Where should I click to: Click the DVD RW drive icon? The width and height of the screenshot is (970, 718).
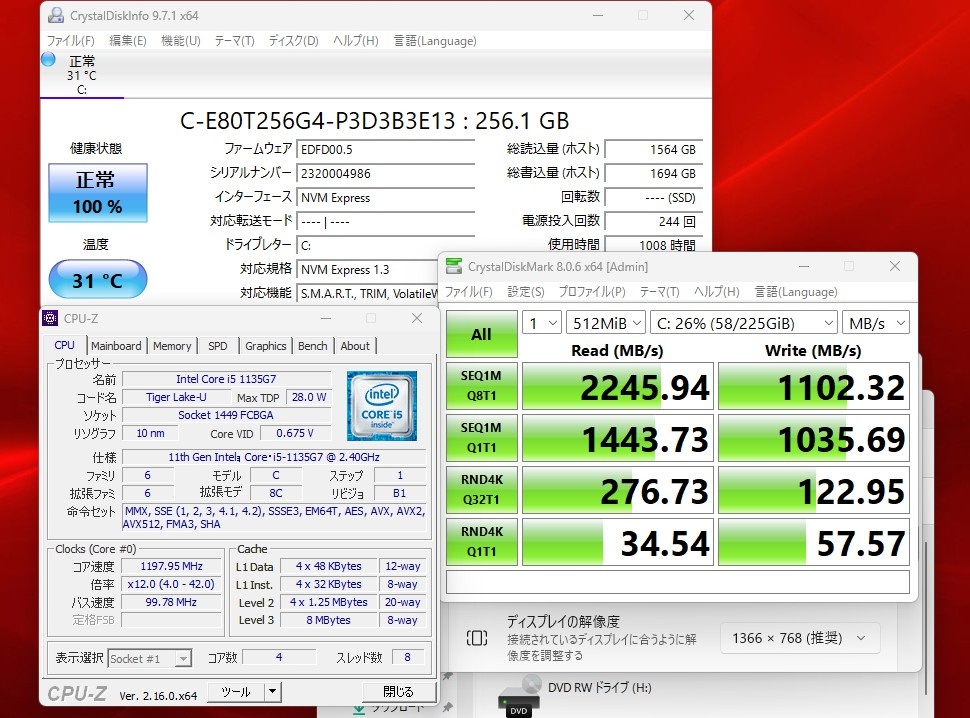(519, 696)
